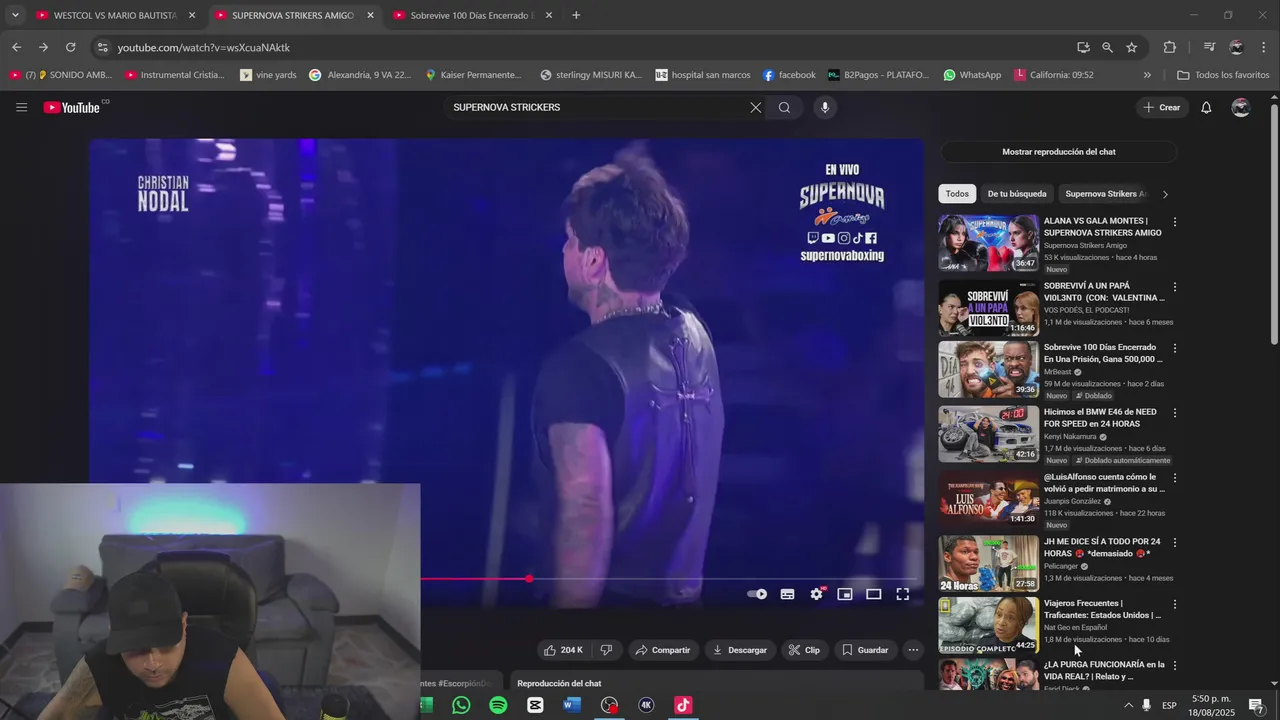
Task: Switch to Sobrevive 100 Días Encerrado tab
Action: tap(470, 15)
